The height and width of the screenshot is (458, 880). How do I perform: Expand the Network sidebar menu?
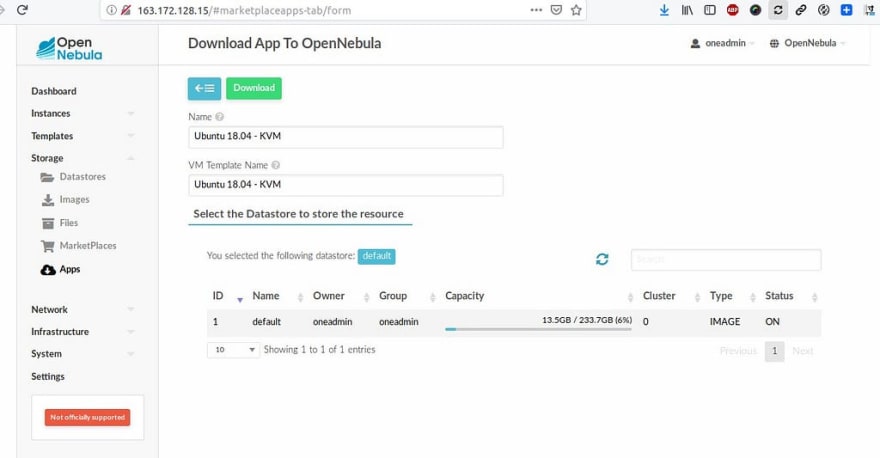tap(82, 309)
